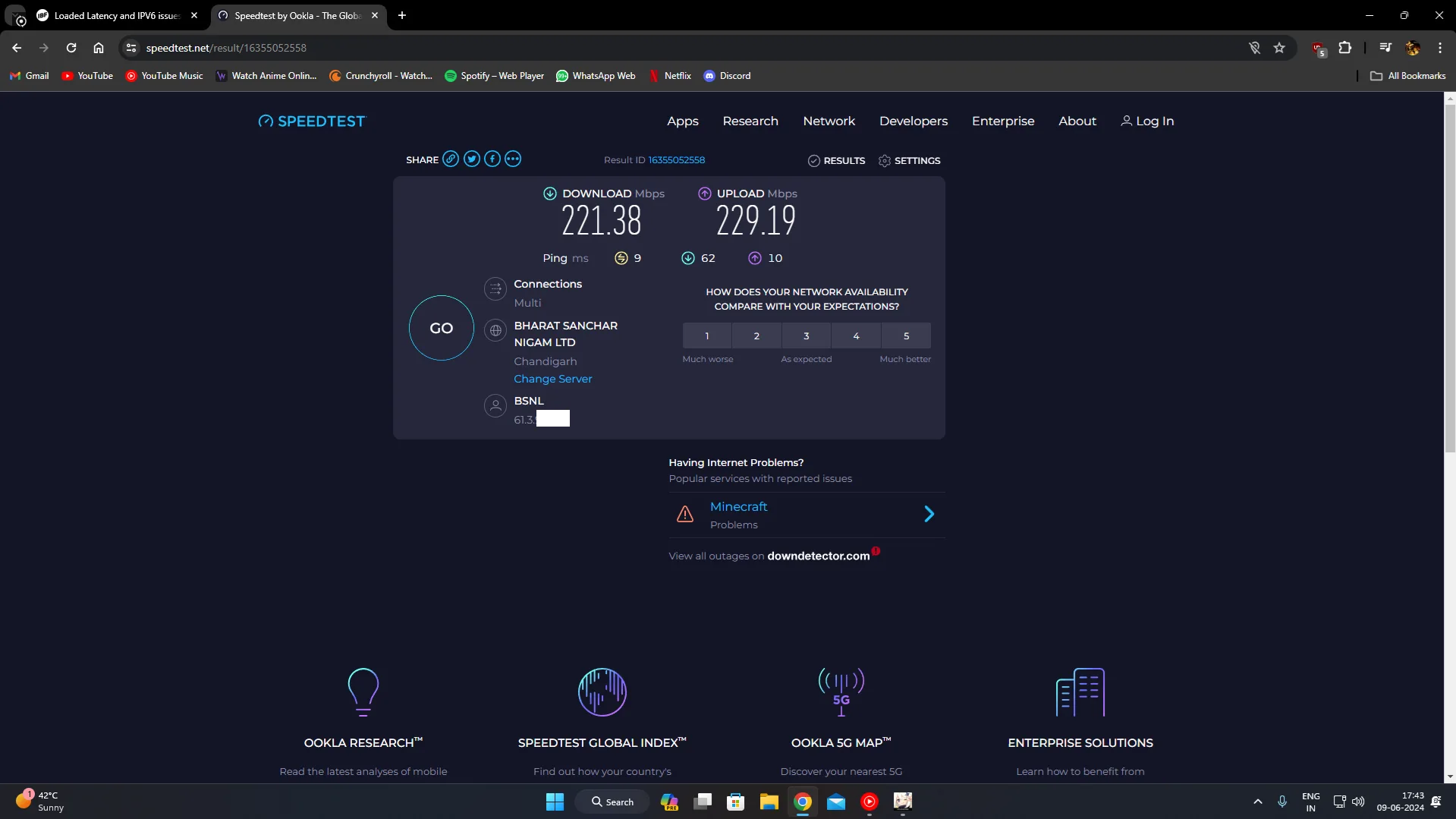
Task: Show hidden system tray icons
Action: (1257, 802)
